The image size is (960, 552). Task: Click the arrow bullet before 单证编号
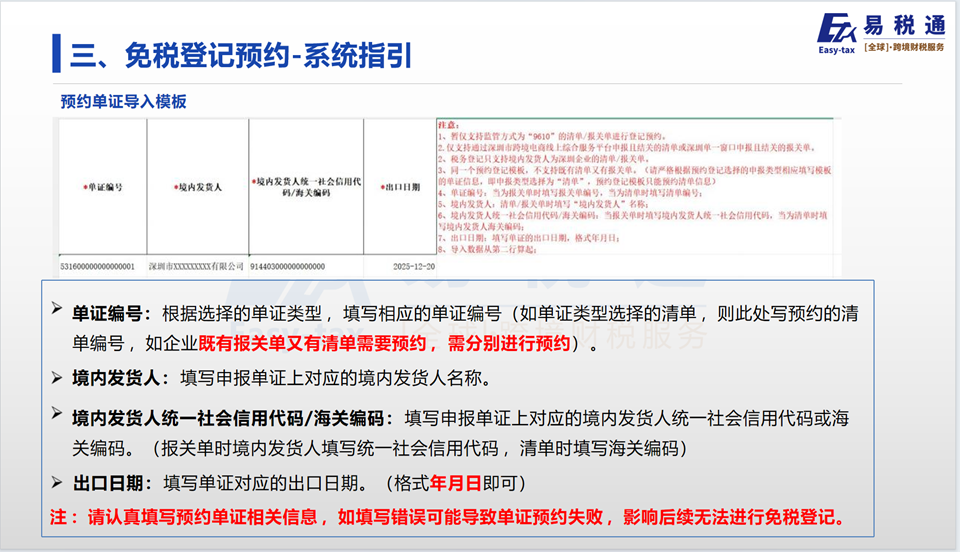58,313
